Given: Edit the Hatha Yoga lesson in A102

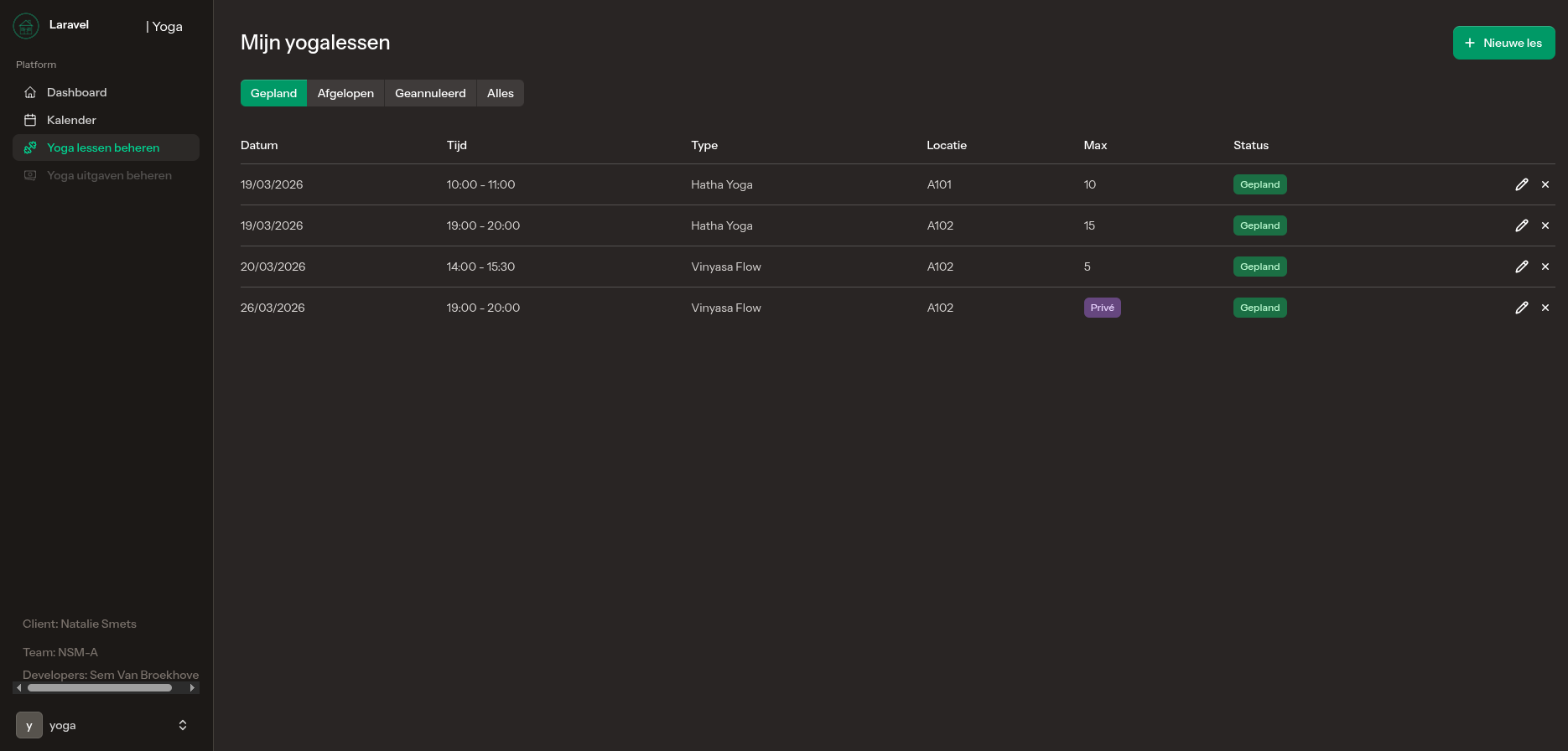Looking at the screenshot, I should pos(1521,225).
